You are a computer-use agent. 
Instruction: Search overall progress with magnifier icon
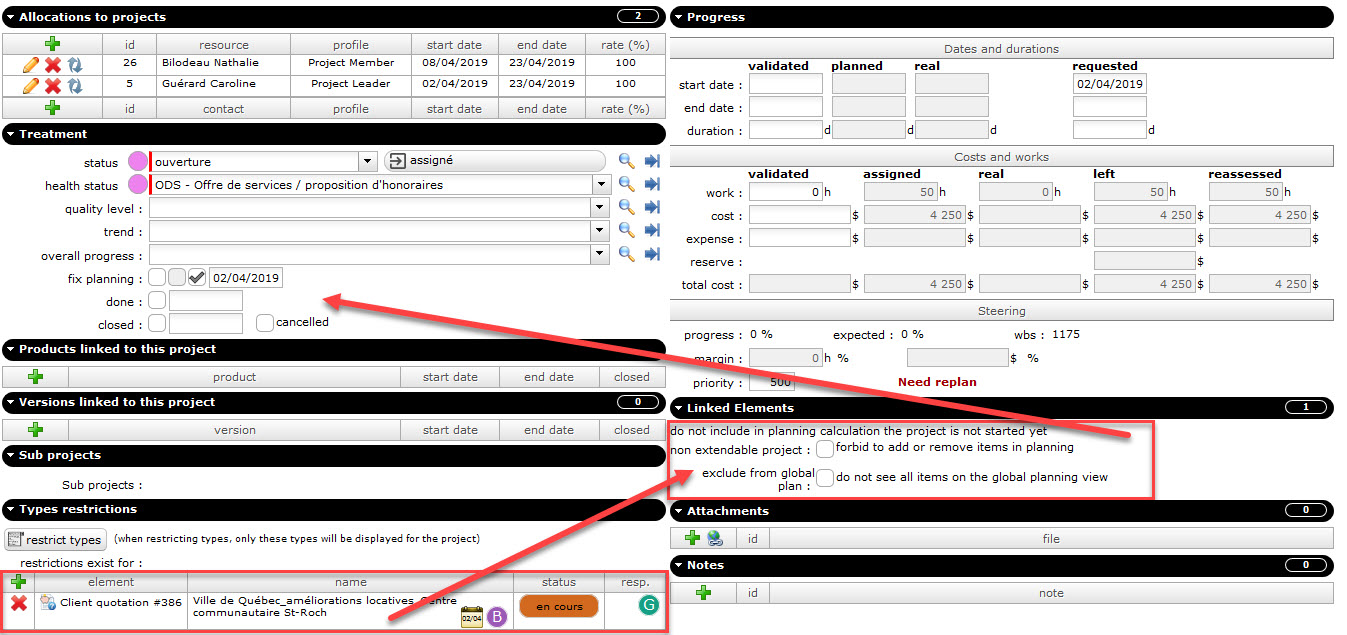point(627,254)
